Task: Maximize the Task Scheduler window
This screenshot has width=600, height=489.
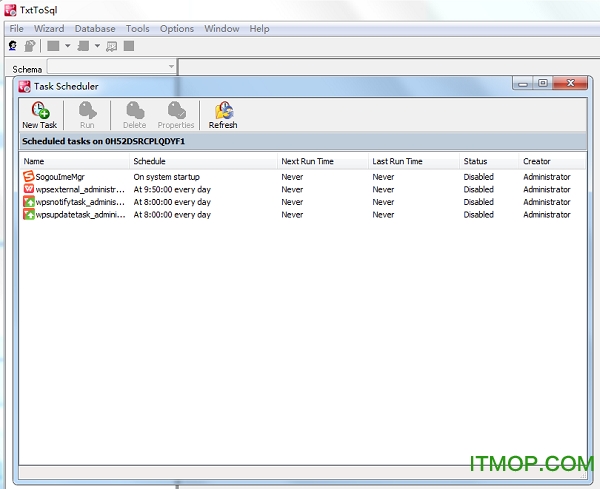Action: pos(543,83)
